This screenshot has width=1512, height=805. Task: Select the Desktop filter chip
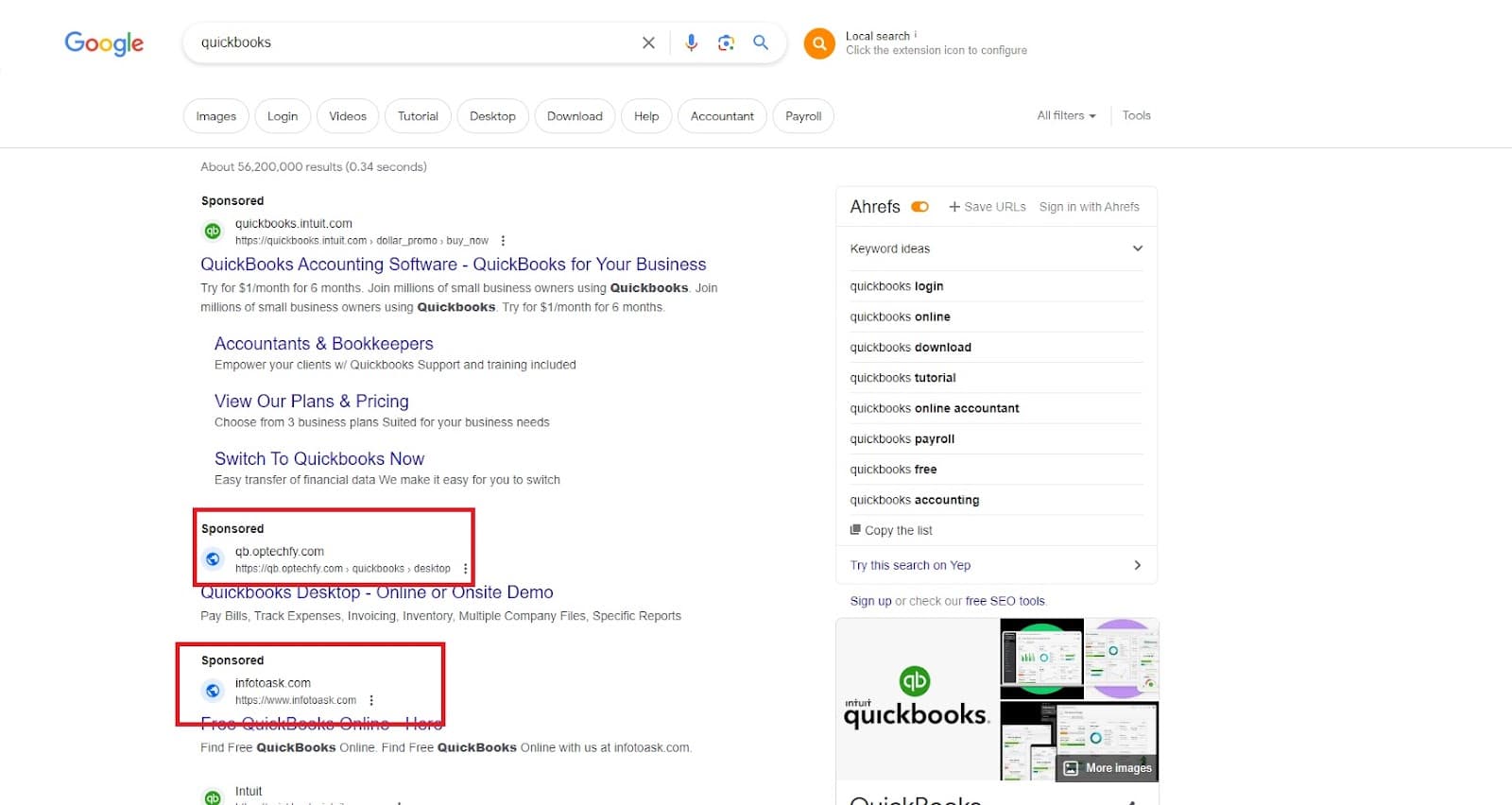[x=492, y=116]
